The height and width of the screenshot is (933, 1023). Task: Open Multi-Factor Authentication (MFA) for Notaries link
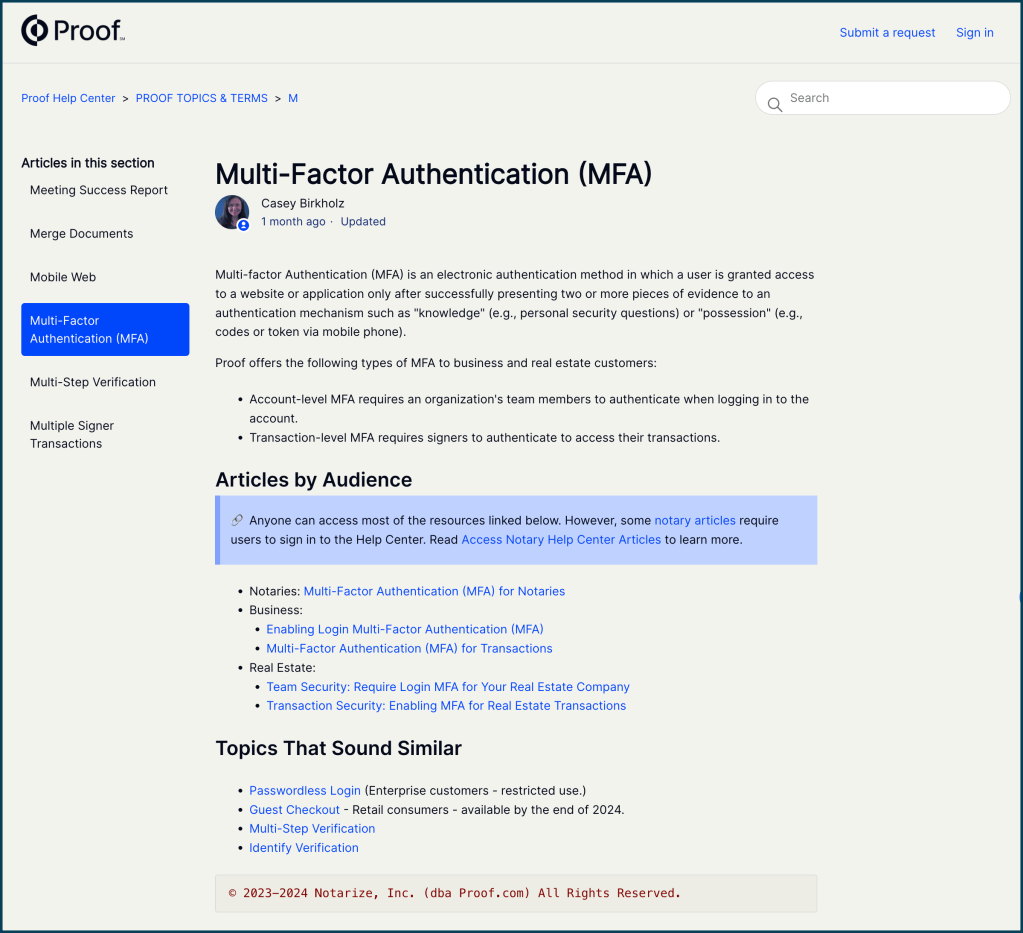pyautogui.click(x=434, y=591)
